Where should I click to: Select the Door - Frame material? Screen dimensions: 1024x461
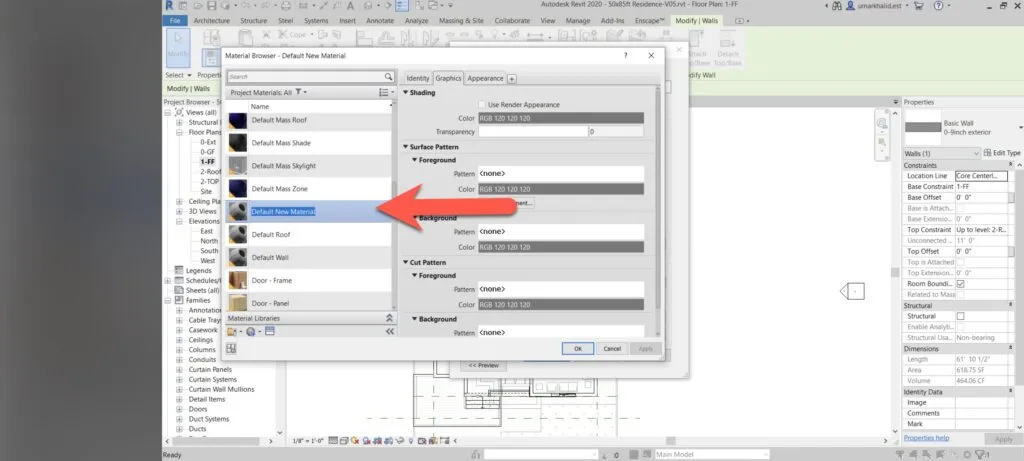pos(309,280)
